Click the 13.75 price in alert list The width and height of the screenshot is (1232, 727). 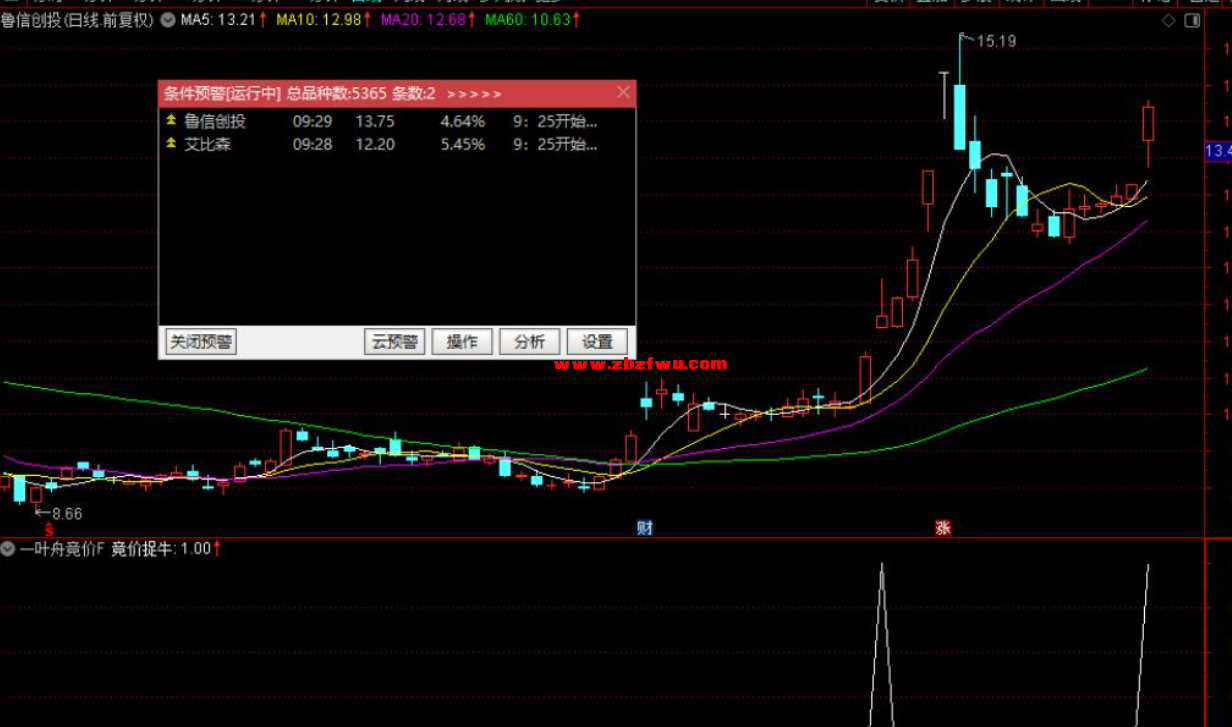pyautogui.click(x=375, y=121)
